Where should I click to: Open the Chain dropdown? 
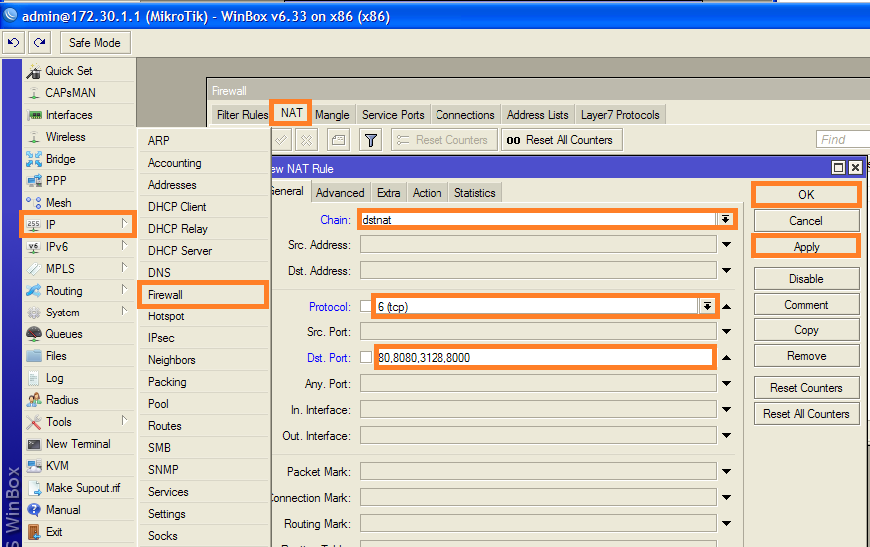point(725,220)
